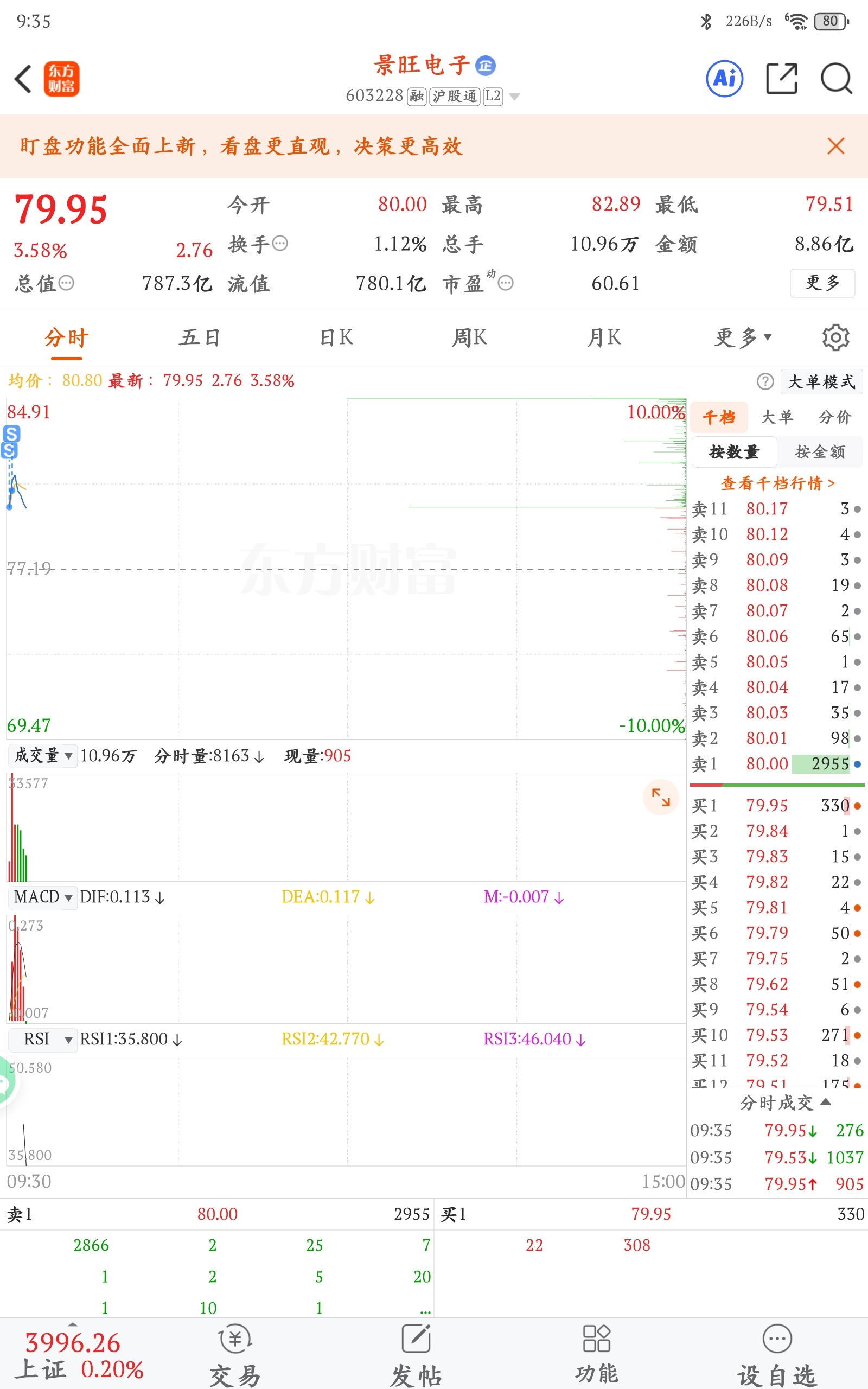Tap the 308 buy order entry
Image resolution: width=868 pixels, height=1389 pixels.
(x=637, y=1246)
